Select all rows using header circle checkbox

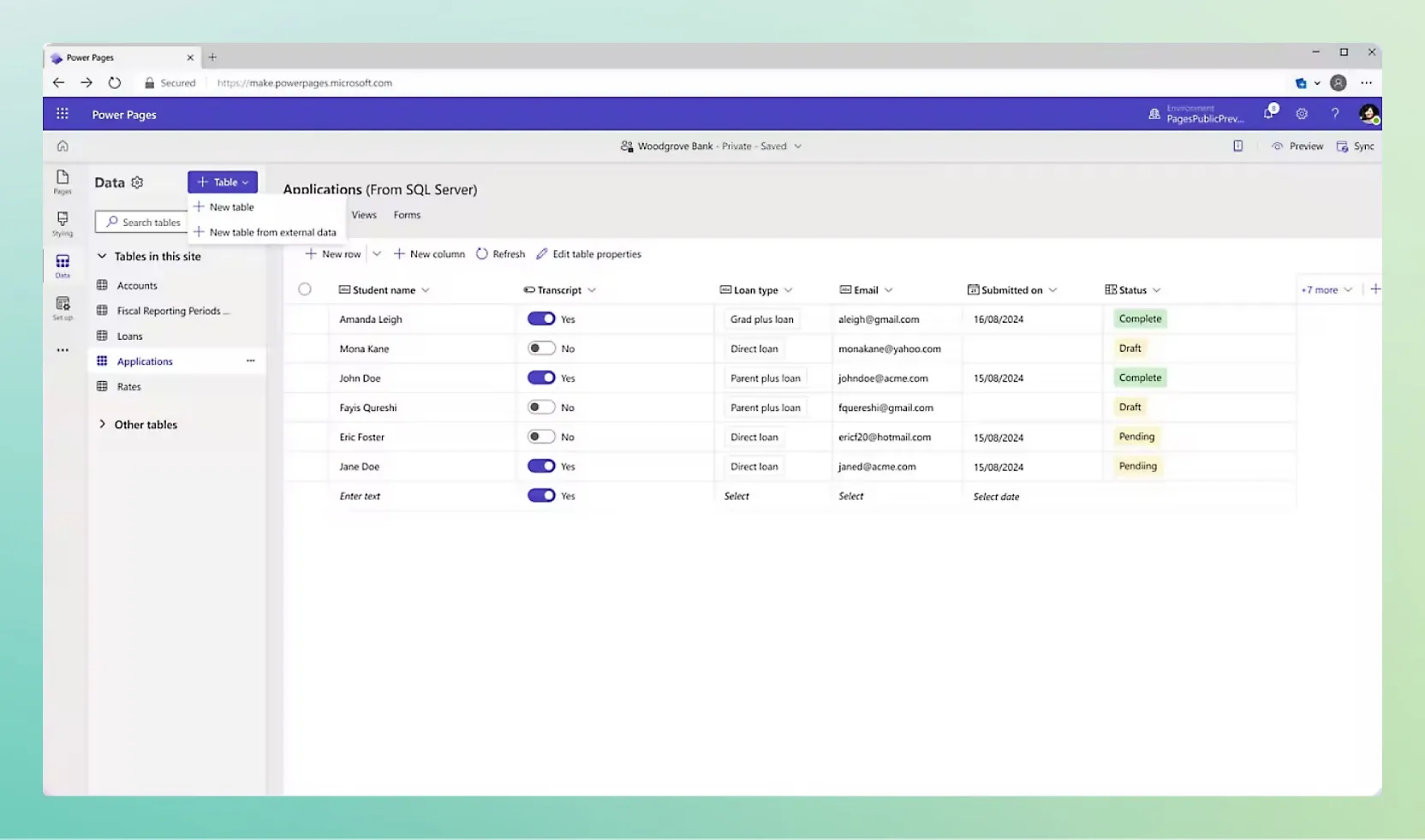[305, 289]
